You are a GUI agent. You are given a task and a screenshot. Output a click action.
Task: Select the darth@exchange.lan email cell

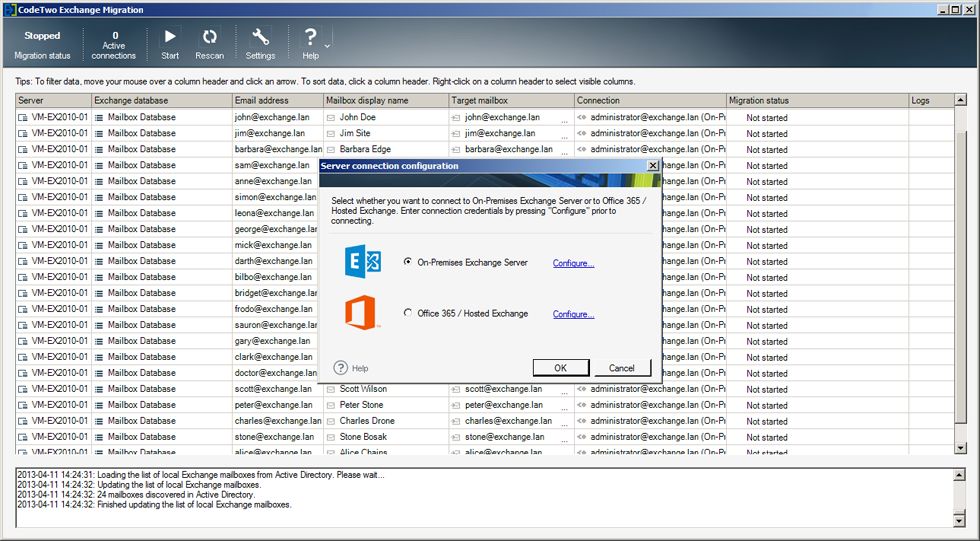274,261
